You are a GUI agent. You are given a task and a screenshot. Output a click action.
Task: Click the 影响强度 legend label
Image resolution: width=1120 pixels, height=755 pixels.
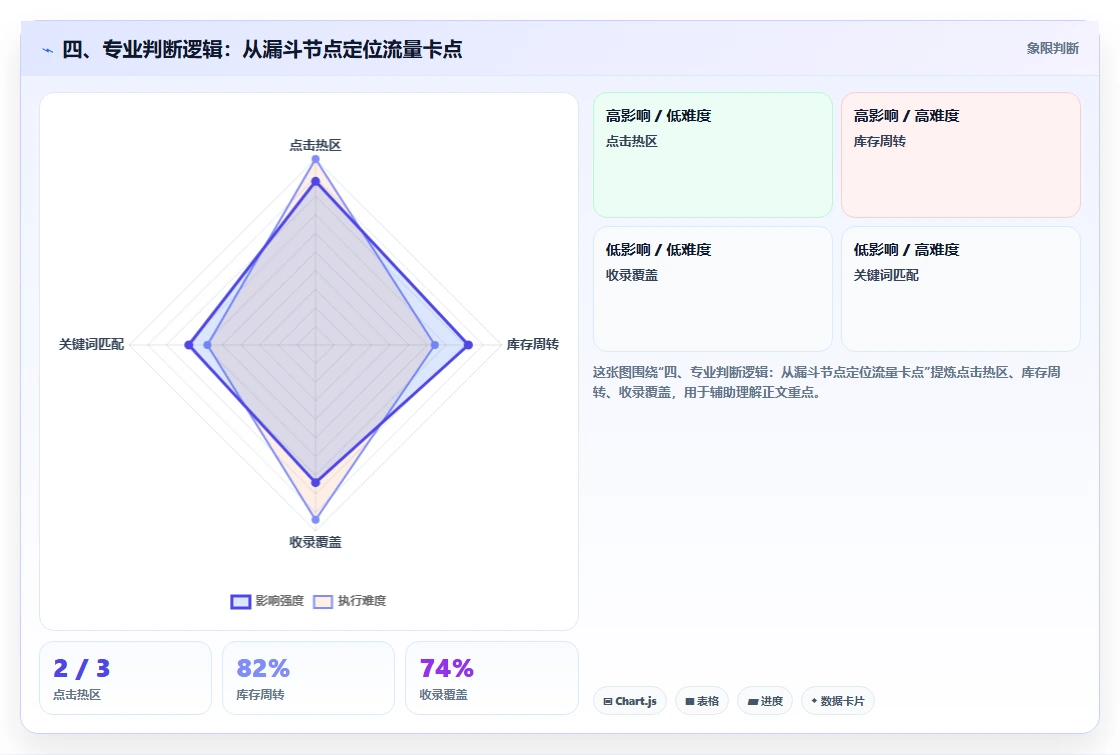(x=280, y=601)
